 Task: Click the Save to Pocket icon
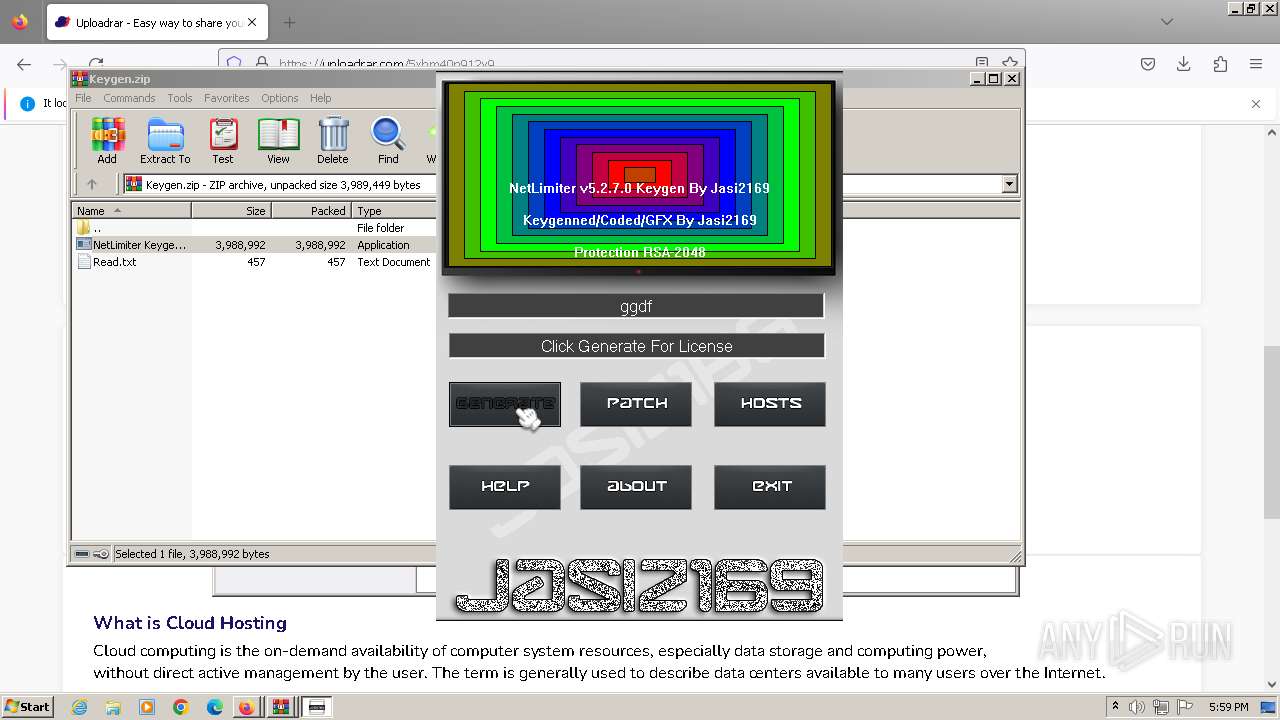click(1148, 64)
